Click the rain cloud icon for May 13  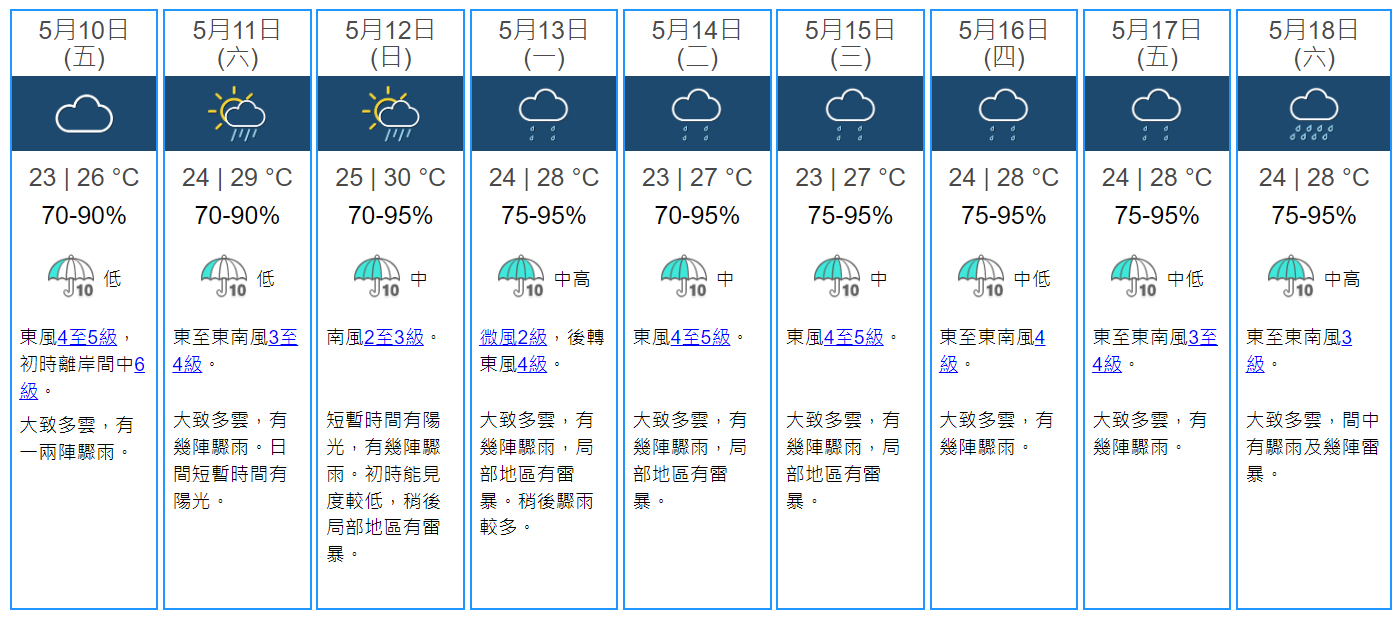544,114
